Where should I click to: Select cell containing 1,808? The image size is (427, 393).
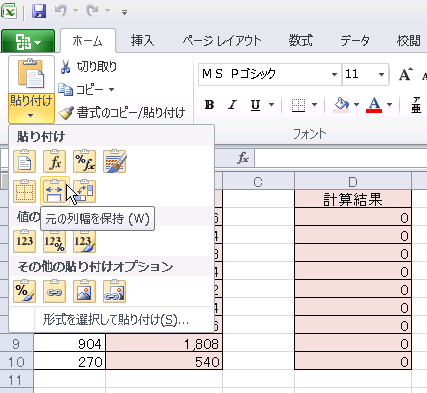click(164, 344)
